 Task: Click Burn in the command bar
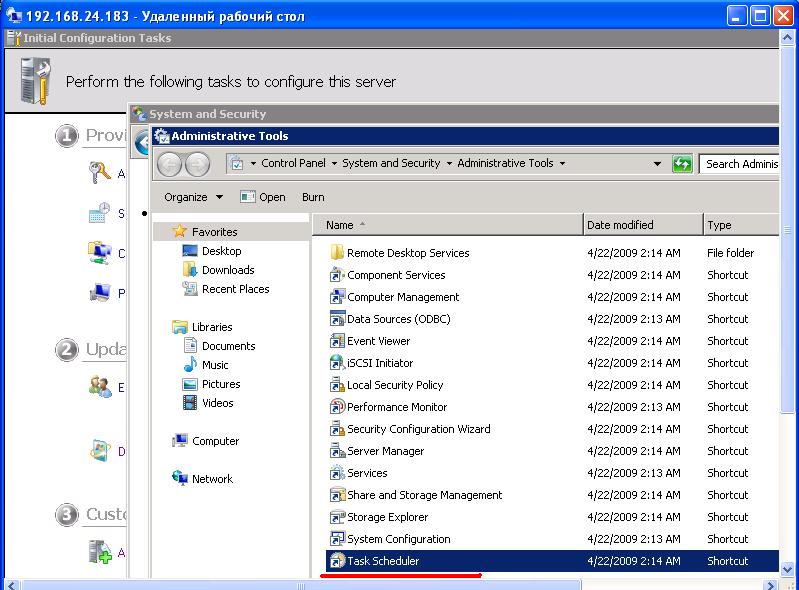[313, 197]
